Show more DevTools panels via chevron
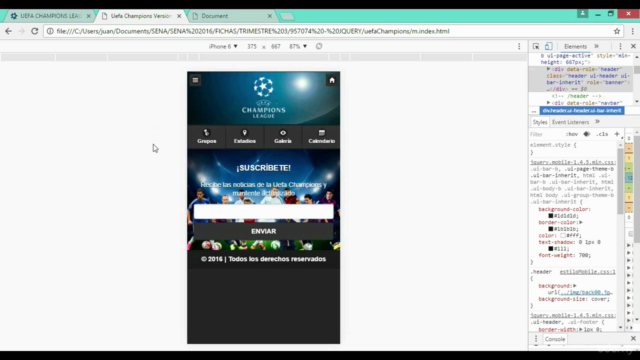Image resolution: width=640 pixels, height=360 pixels. pos(596,46)
